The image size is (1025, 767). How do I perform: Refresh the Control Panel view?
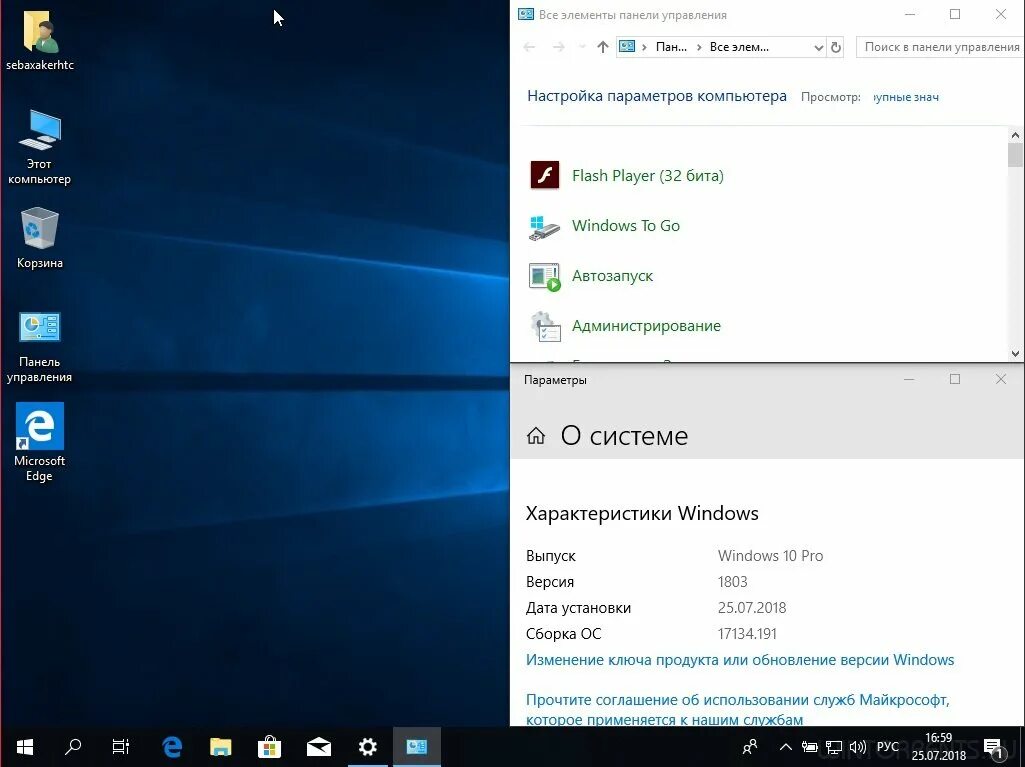point(835,47)
